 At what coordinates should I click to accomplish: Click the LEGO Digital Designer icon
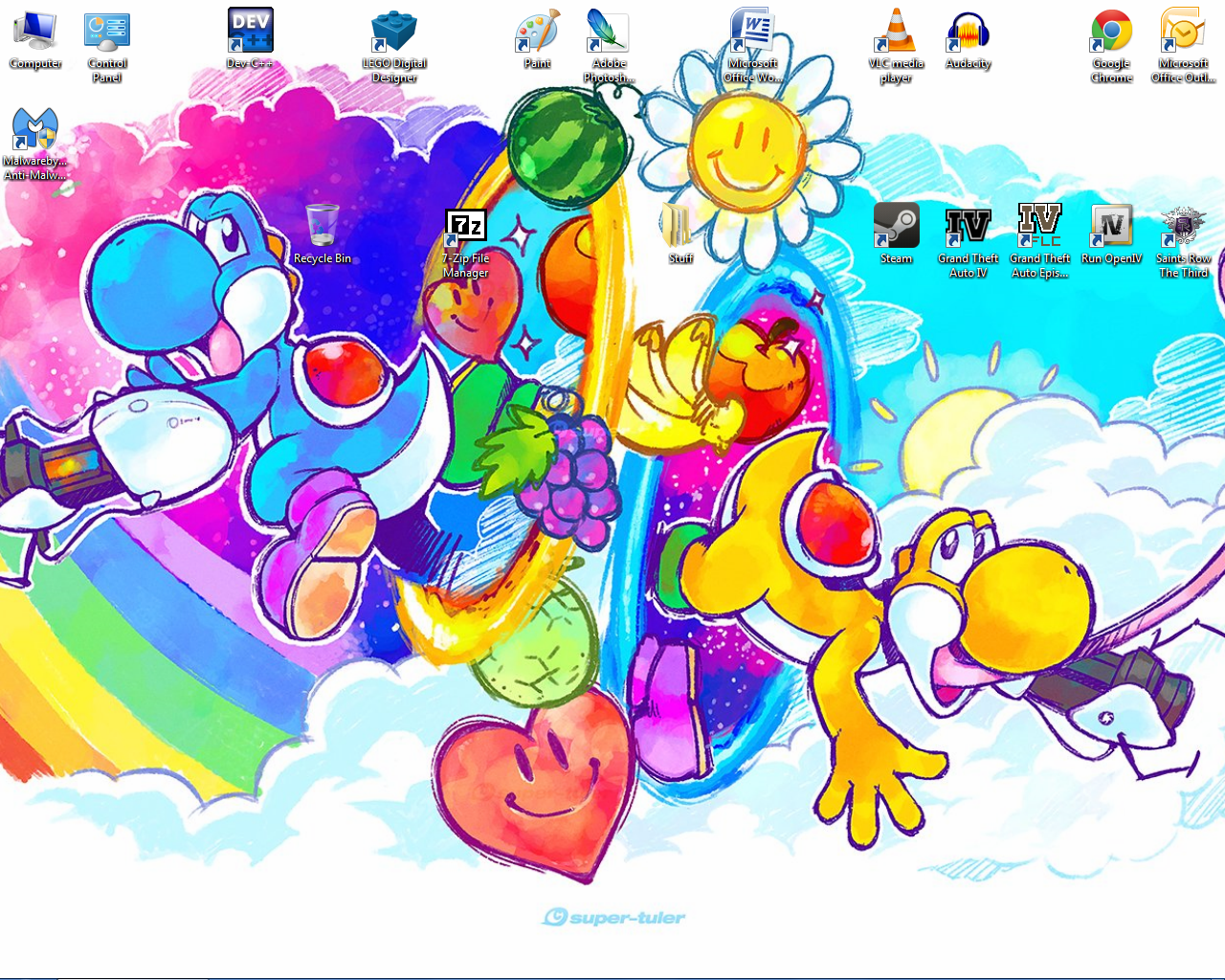tap(394, 33)
